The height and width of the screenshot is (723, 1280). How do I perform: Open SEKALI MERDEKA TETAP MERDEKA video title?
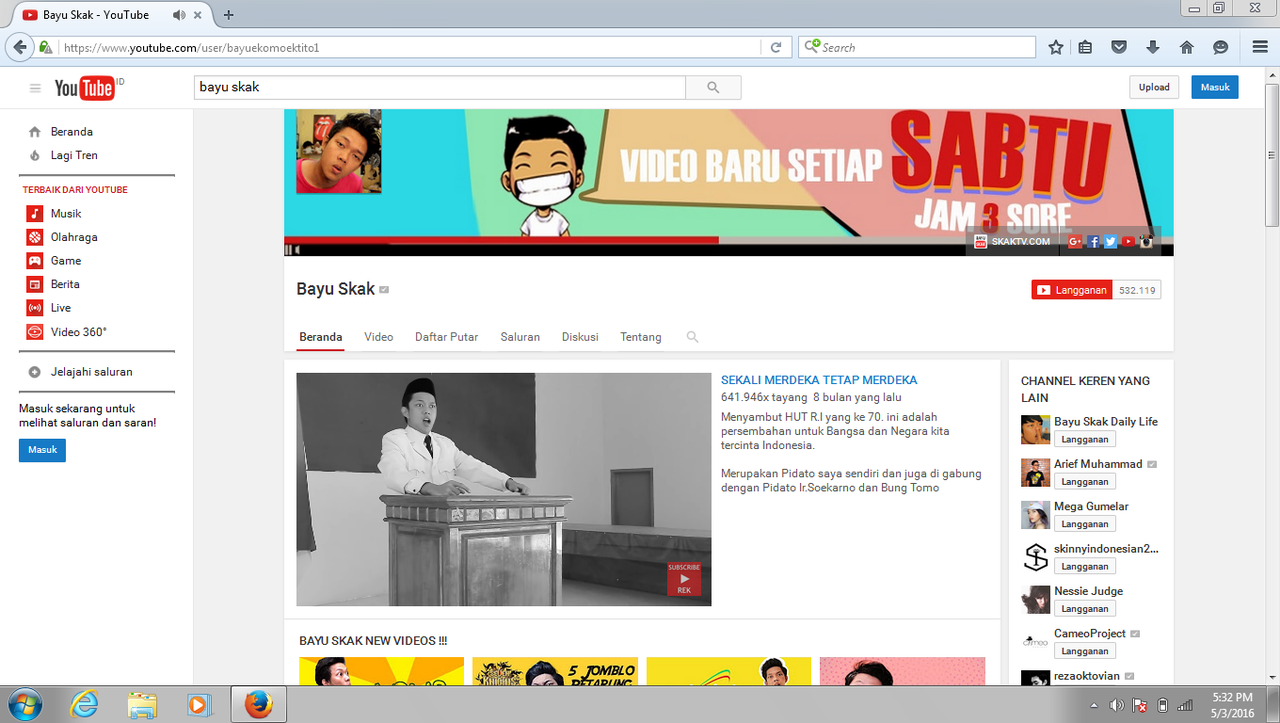819,380
